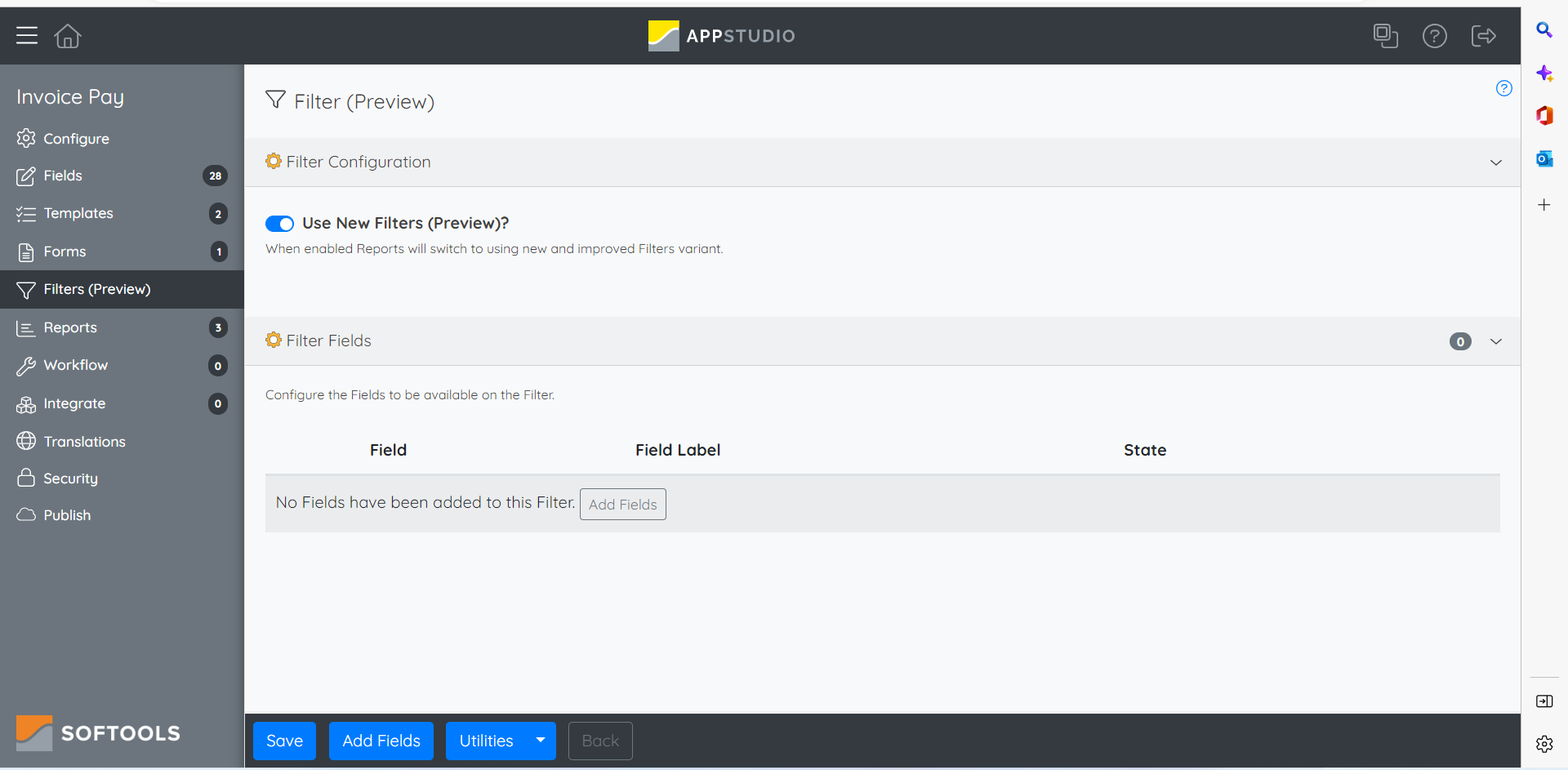This screenshot has height=770, width=1568.
Task: Open Configure in the sidebar
Action: pyautogui.click(x=122, y=139)
